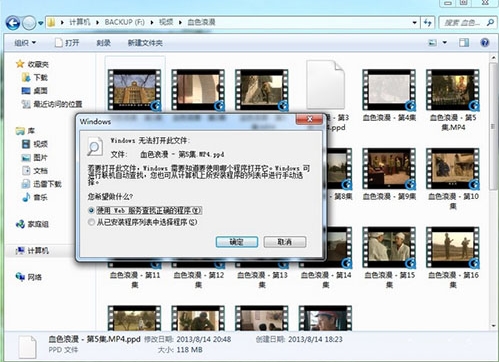The image size is (499, 362).
Task: Select the 血色浪漫 - 第10集 video thumbnail
Action: pyautogui.click(x=453, y=169)
